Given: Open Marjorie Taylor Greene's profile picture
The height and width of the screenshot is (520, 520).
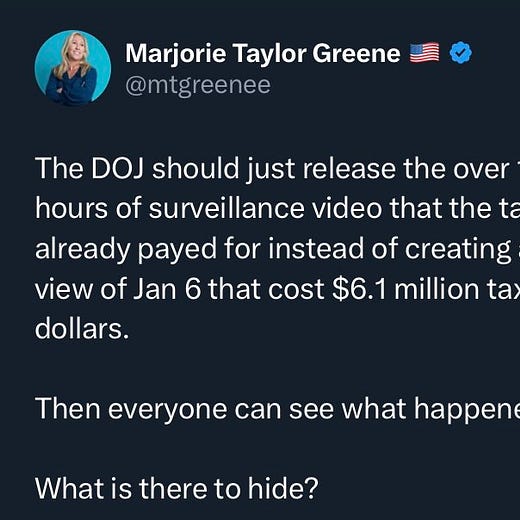Looking at the screenshot, I should pyautogui.click(x=73, y=68).
